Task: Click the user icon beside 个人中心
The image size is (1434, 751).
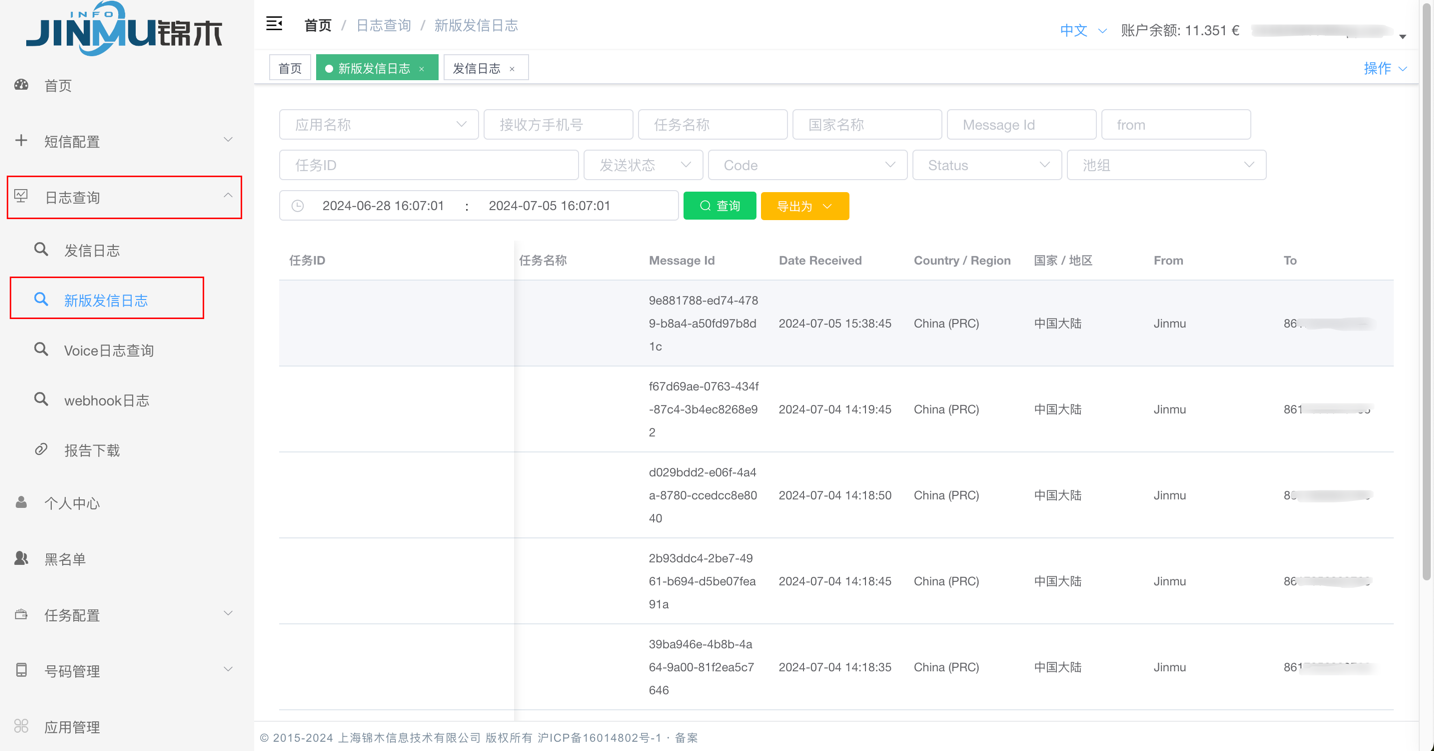Action: (x=21, y=502)
